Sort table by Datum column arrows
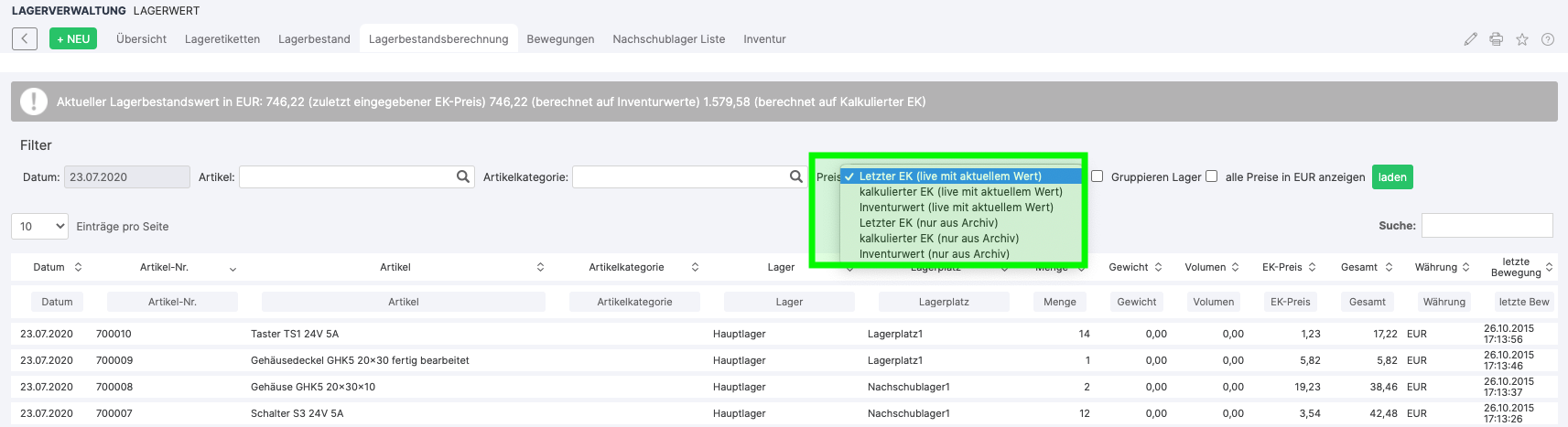 pos(78,267)
